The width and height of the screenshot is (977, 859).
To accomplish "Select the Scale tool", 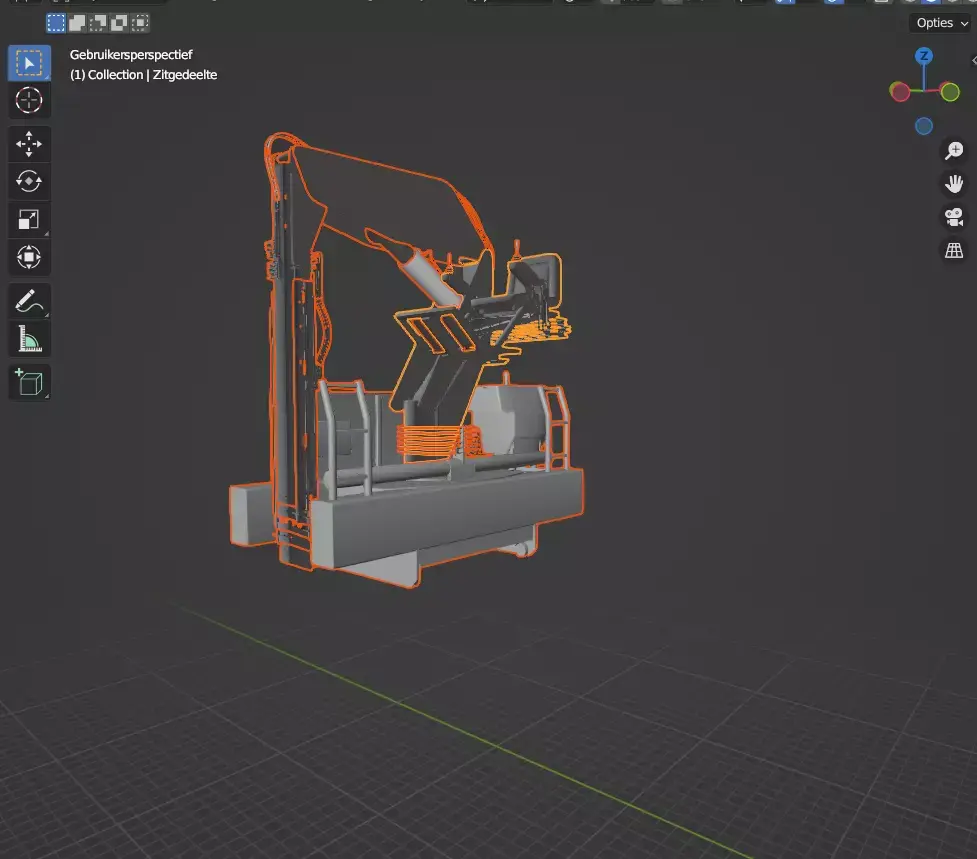I will point(29,219).
